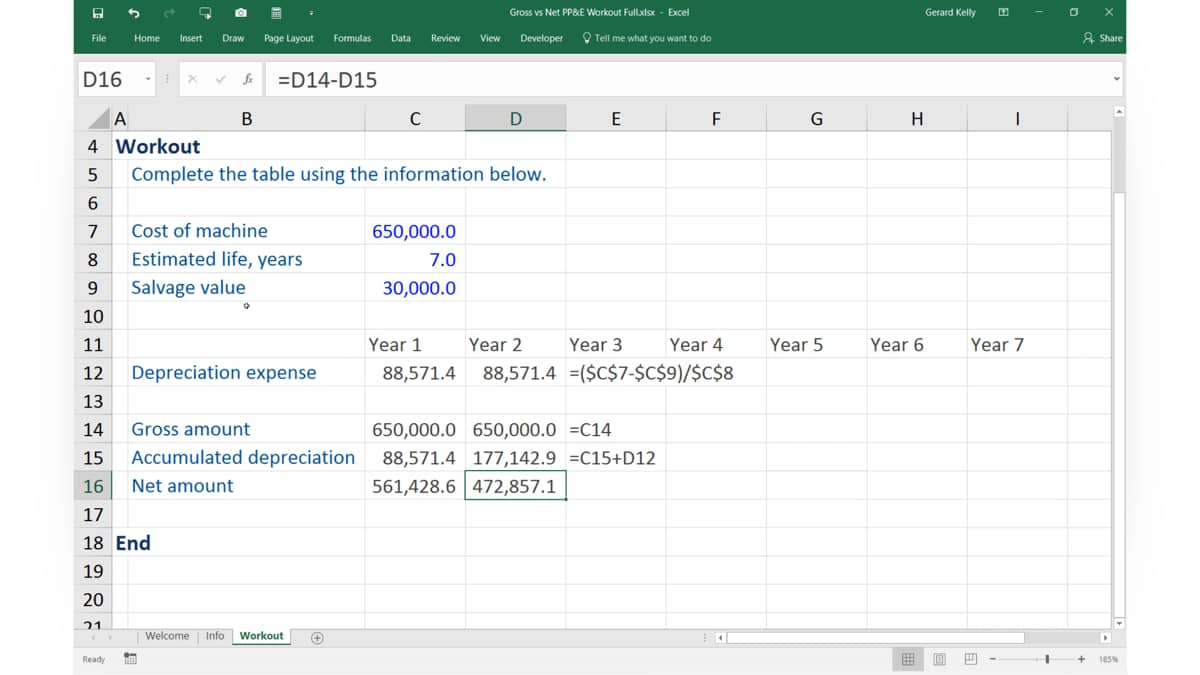
Task: Confirm the entry with the checkmark icon
Action: pyautogui.click(x=219, y=80)
